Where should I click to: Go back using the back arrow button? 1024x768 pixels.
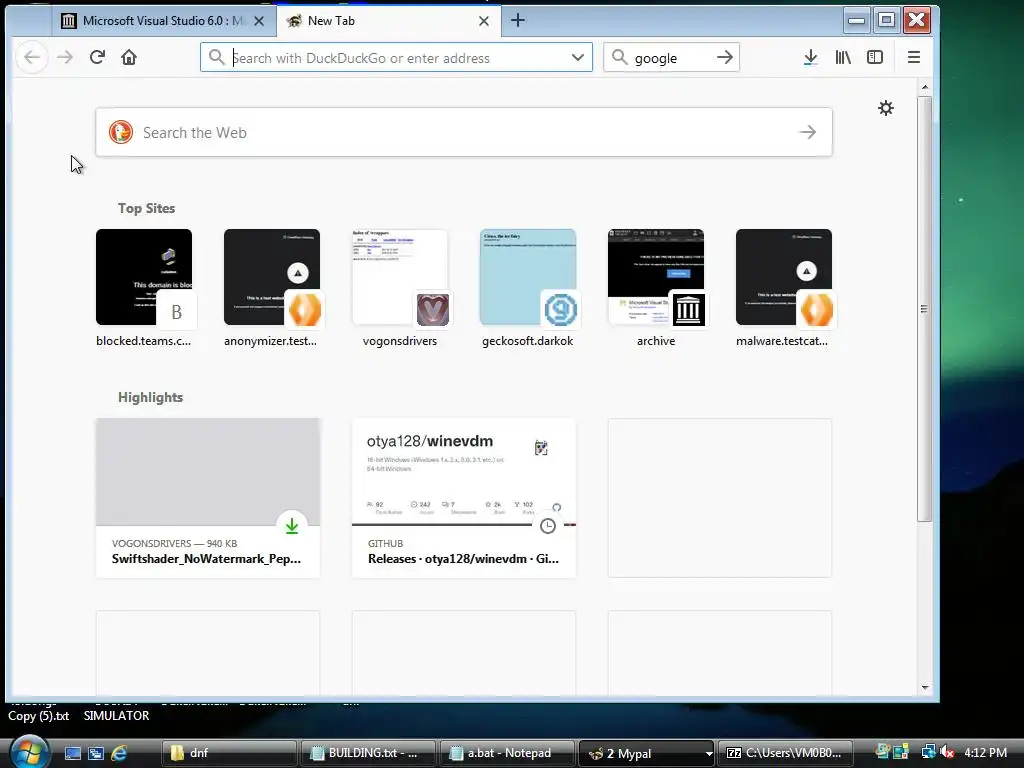tap(32, 57)
